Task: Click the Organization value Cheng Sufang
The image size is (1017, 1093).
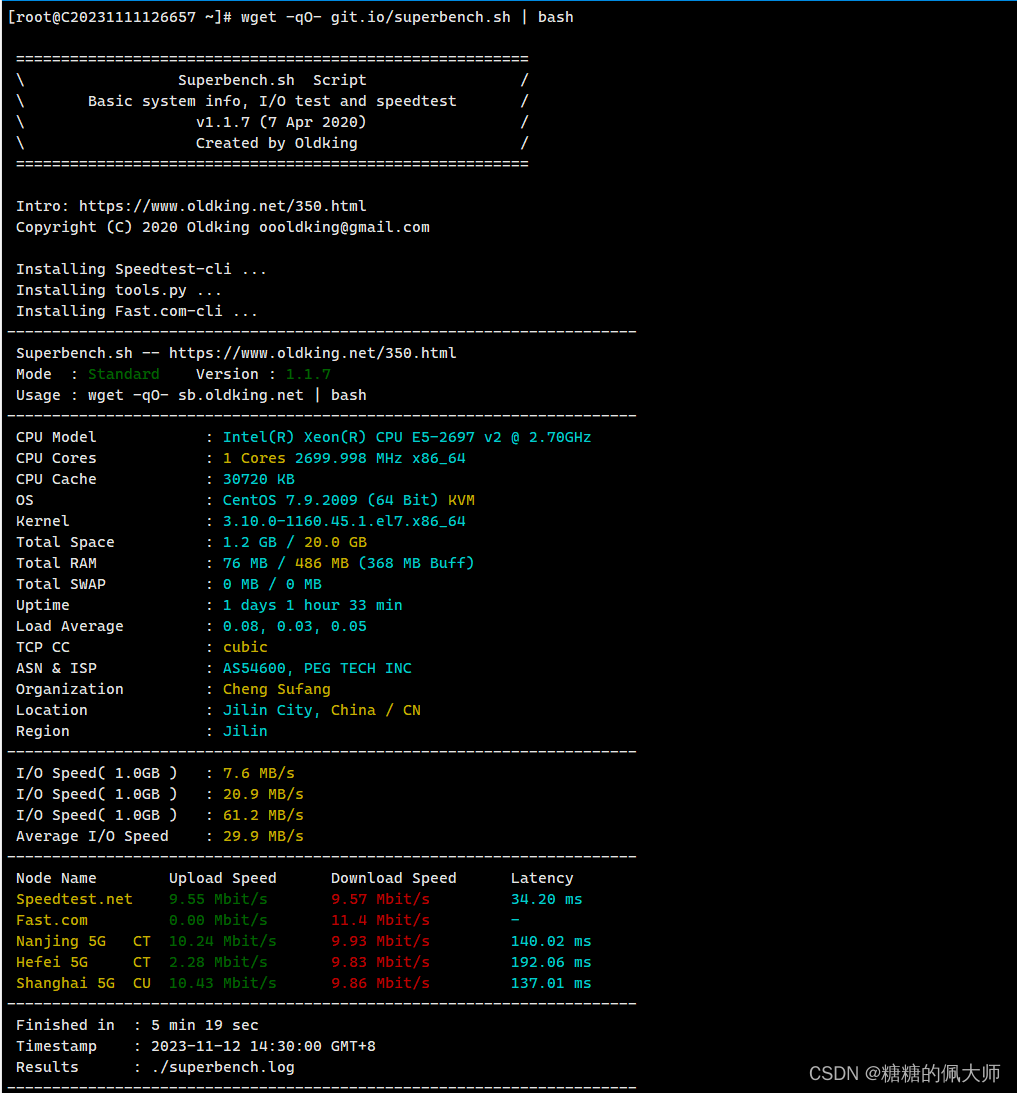Action: pyautogui.click(x=277, y=689)
